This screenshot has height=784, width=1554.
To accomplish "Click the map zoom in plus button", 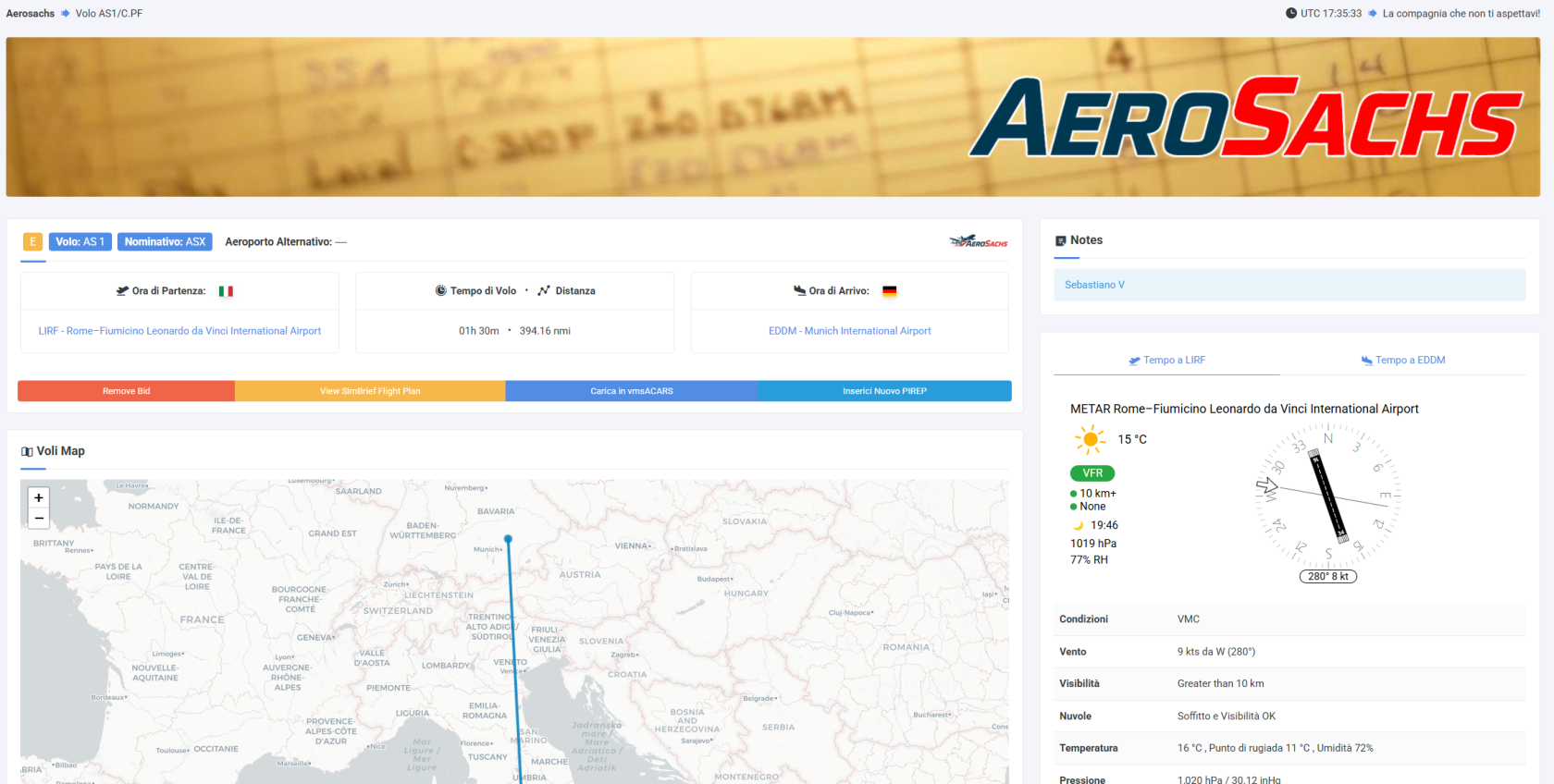I will point(39,497).
